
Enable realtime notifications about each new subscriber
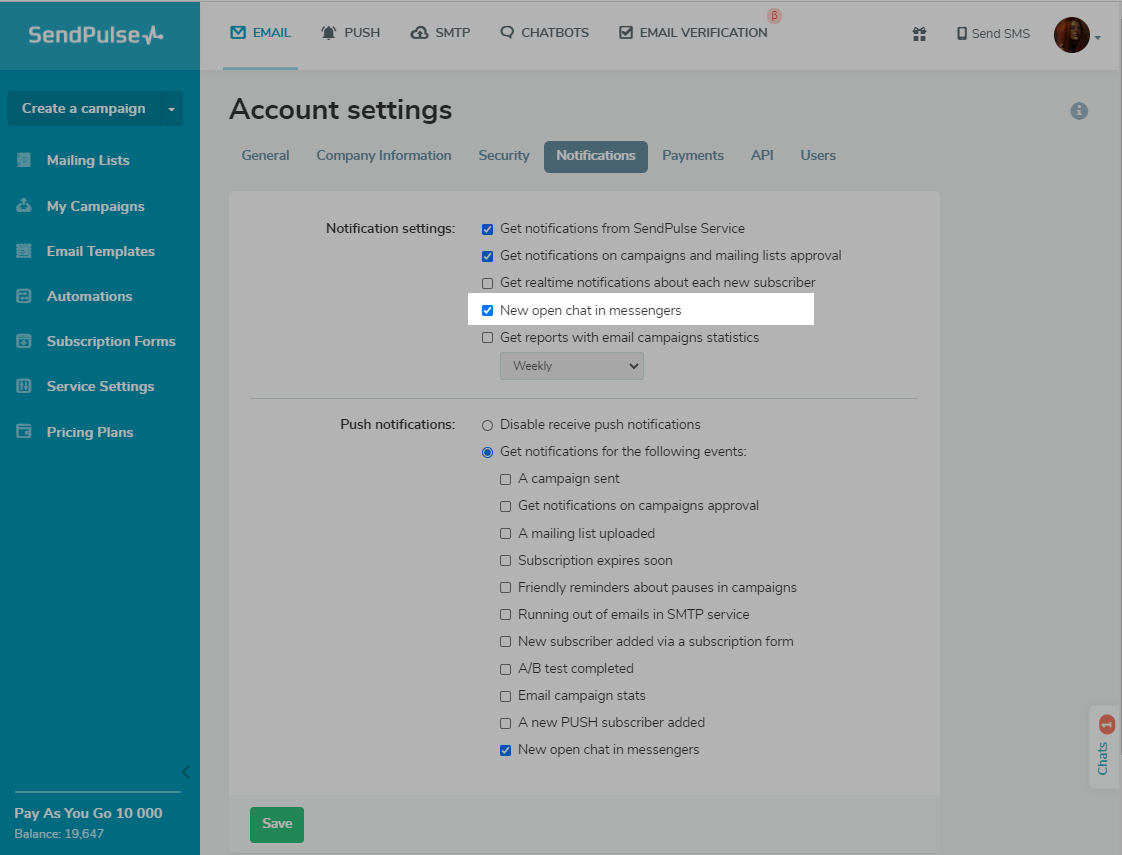tap(488, 283)
